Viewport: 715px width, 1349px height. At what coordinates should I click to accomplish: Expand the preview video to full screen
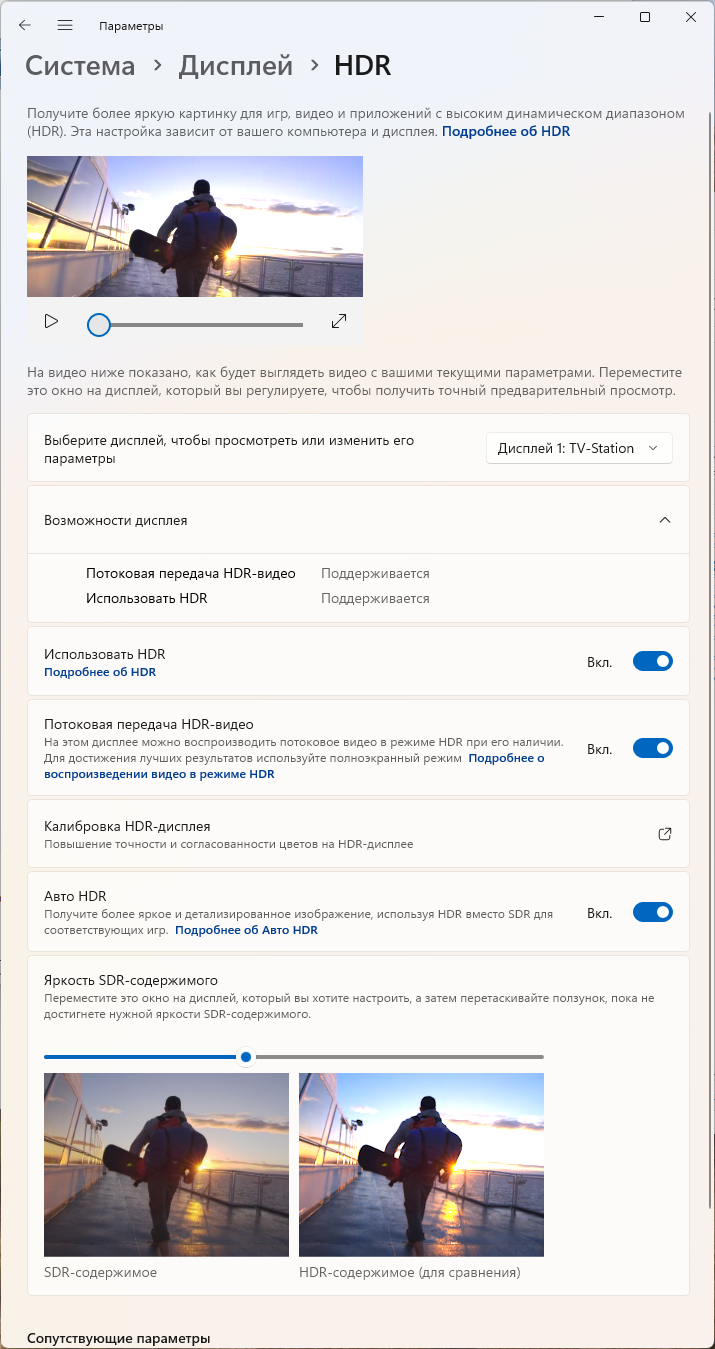tap(339, 321)
